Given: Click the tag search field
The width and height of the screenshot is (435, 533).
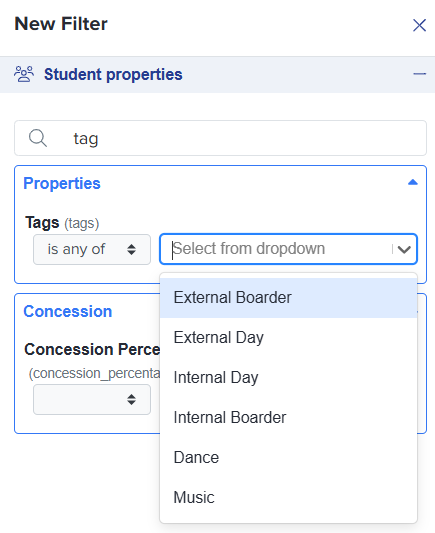Looking at the screenshot, I should coord(220,138).
